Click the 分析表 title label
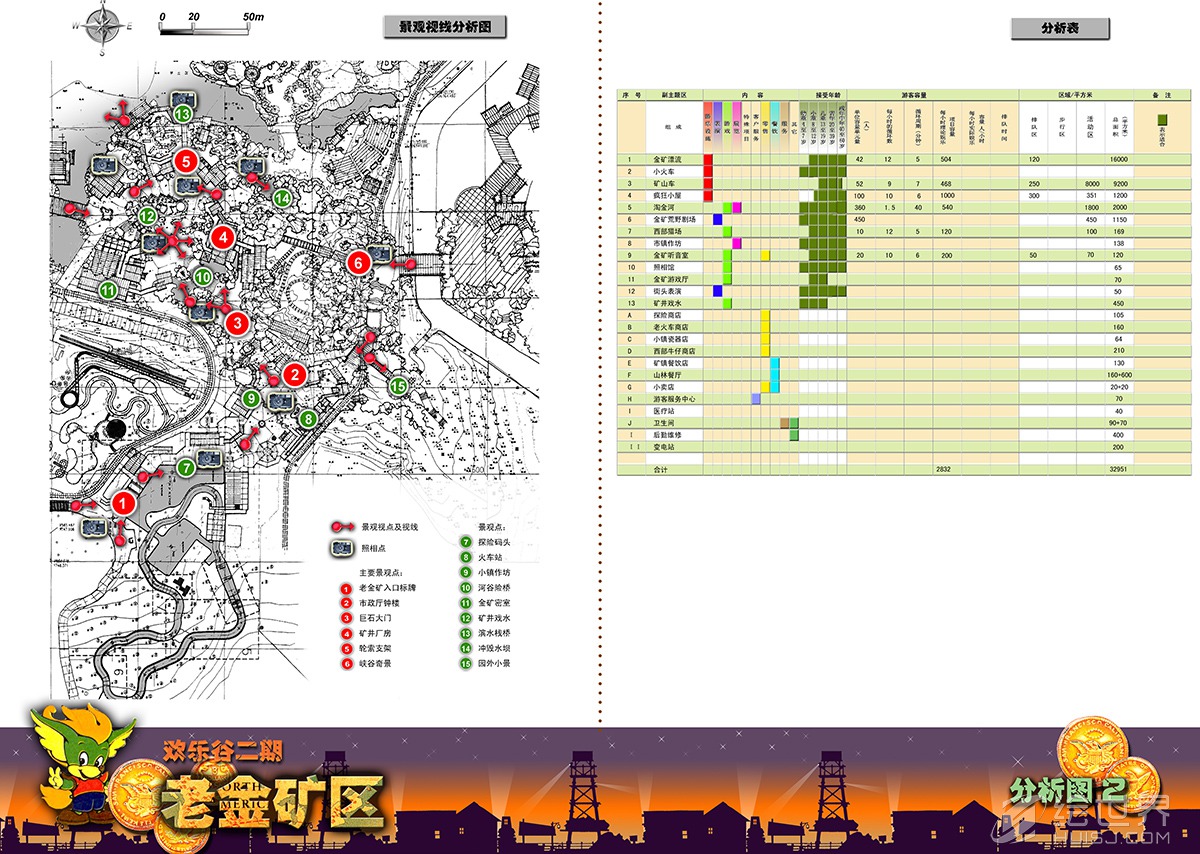The height and width of the screenshot is (854, 1200). pos(1059,29)
